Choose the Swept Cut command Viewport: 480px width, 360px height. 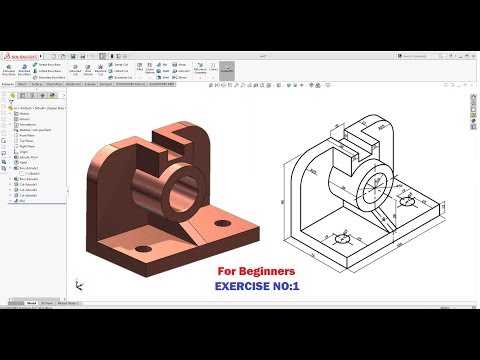pos(118,65)
